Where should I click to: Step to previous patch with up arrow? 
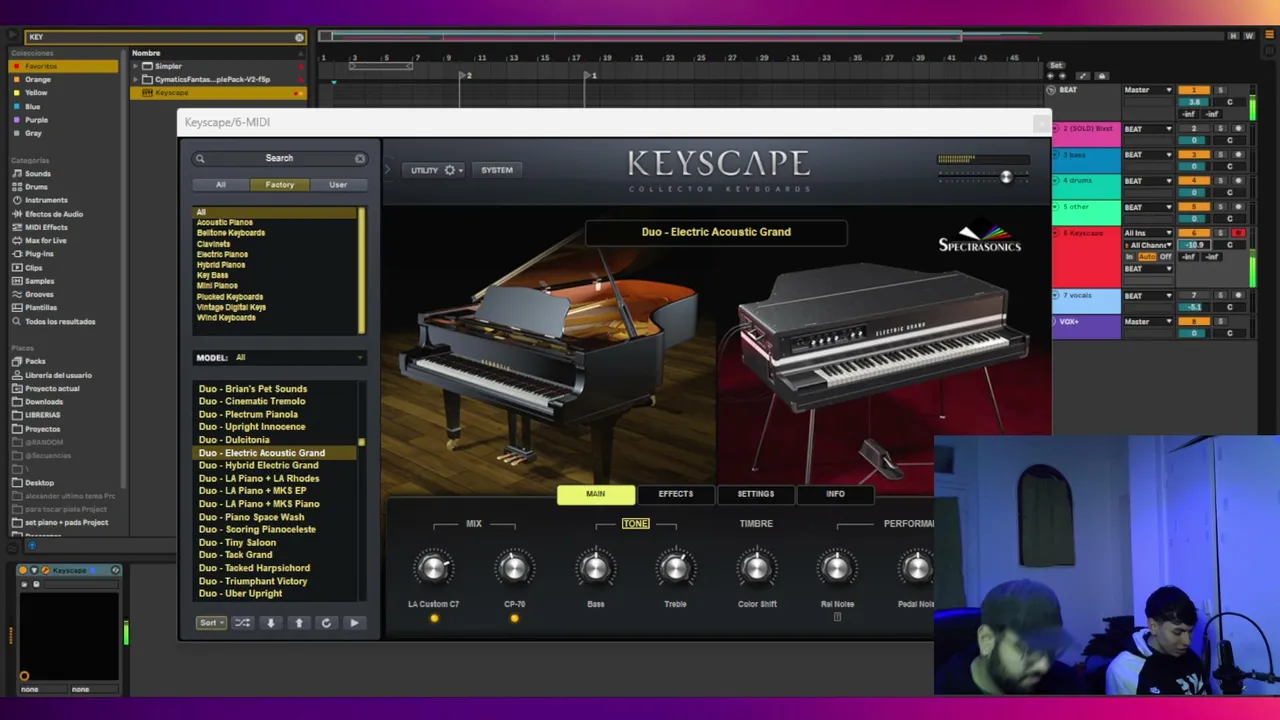[298, 623]
